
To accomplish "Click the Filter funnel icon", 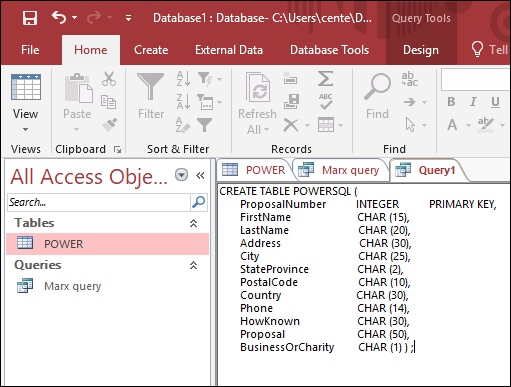I will (x=150, y=87).
